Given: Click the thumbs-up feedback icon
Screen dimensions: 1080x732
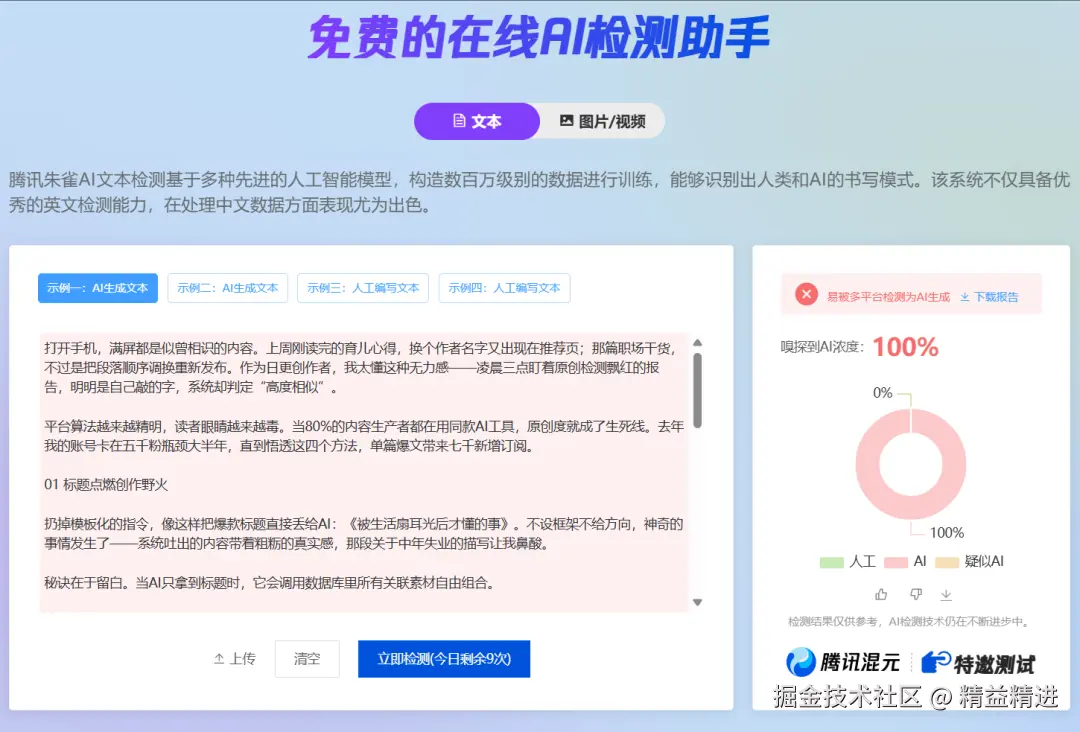Looking at the screenshot, I should 881,595.
